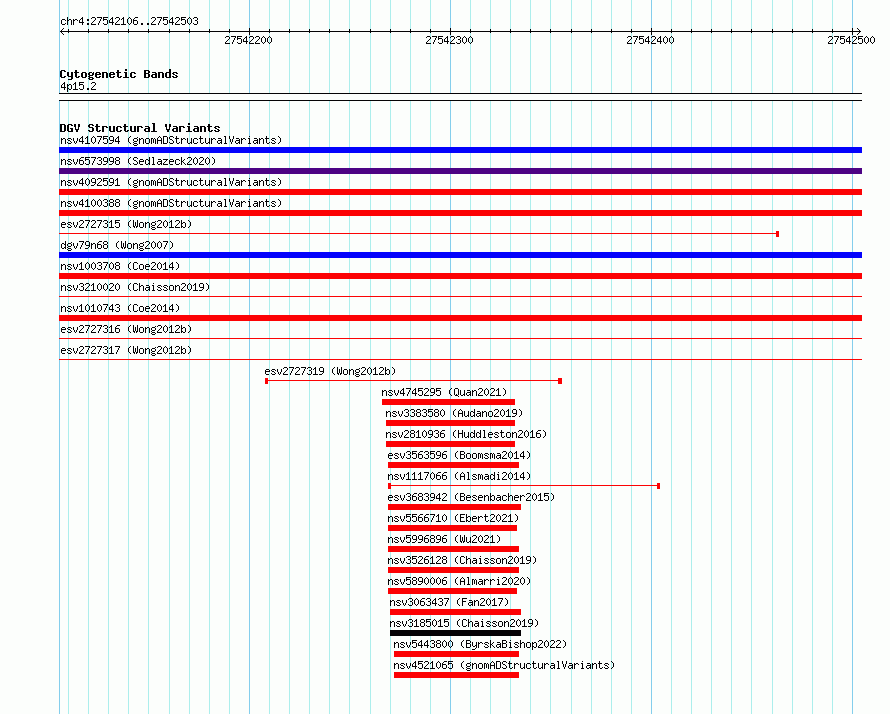Open variant esv3563596 (Boomsma2014)

[459, 455]
